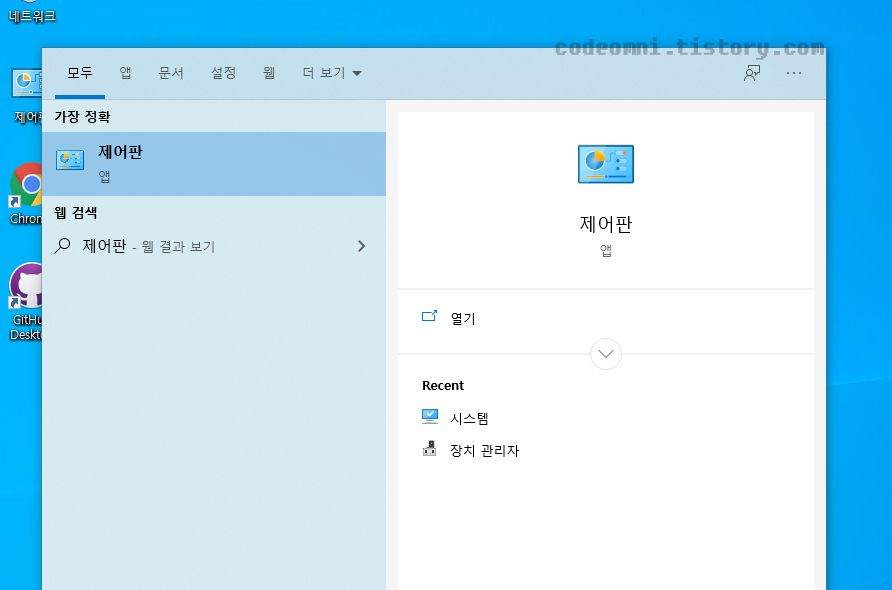Open recent item 시스템
Screen dimensions: 892x590
[469, 419]
